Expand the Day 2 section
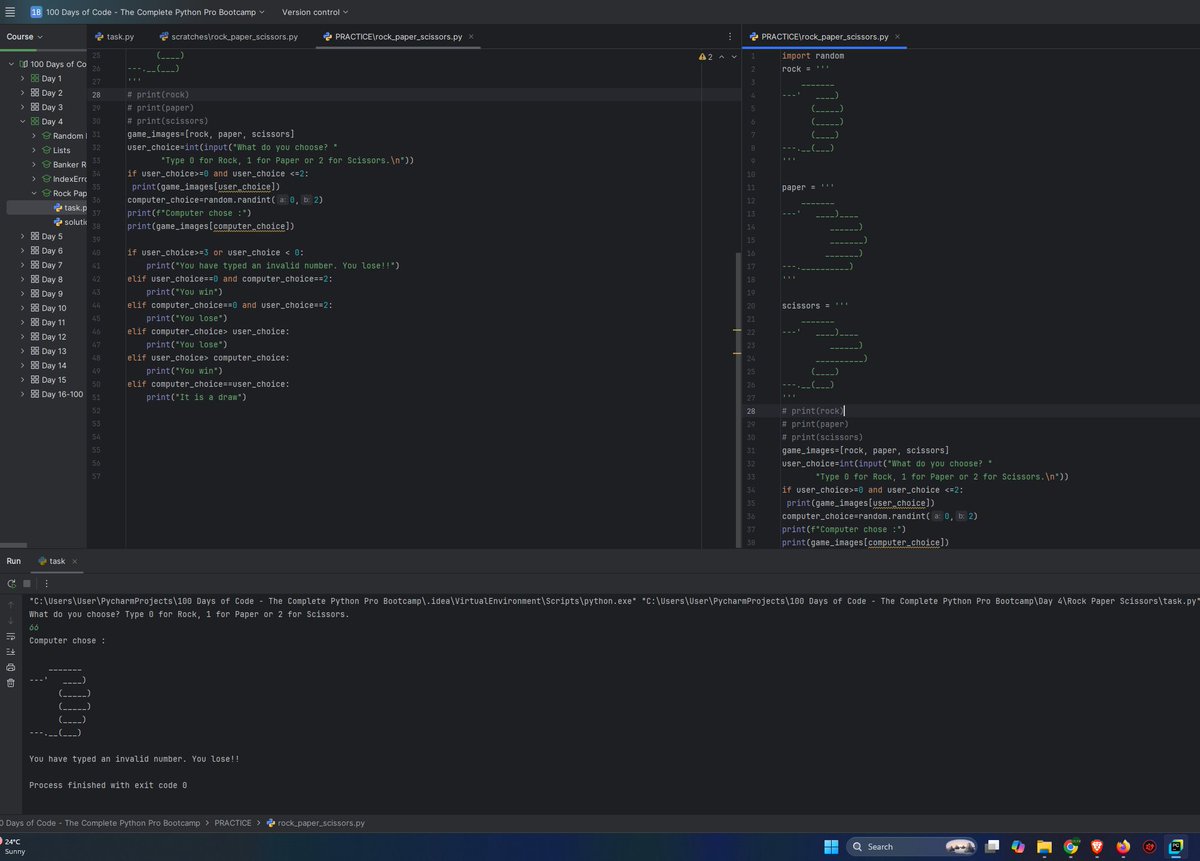Screen dimensions: 1200x861 [x=22, y=93]
